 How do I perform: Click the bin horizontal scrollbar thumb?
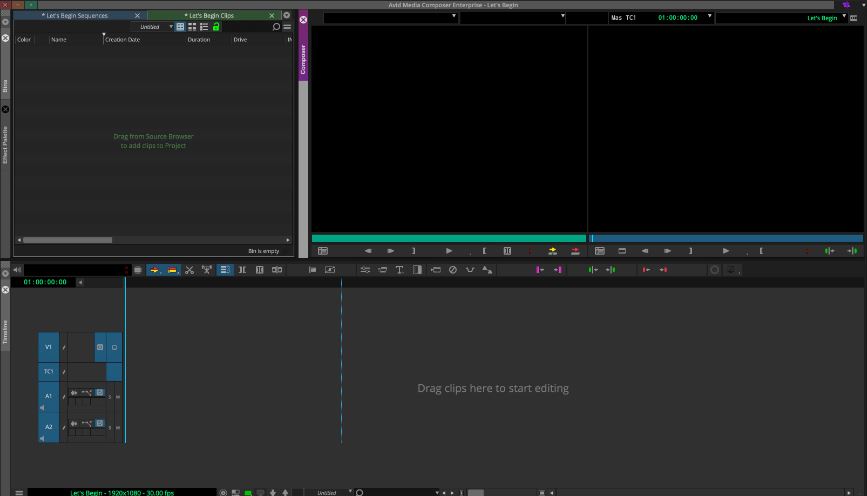[x=67, y=240]
